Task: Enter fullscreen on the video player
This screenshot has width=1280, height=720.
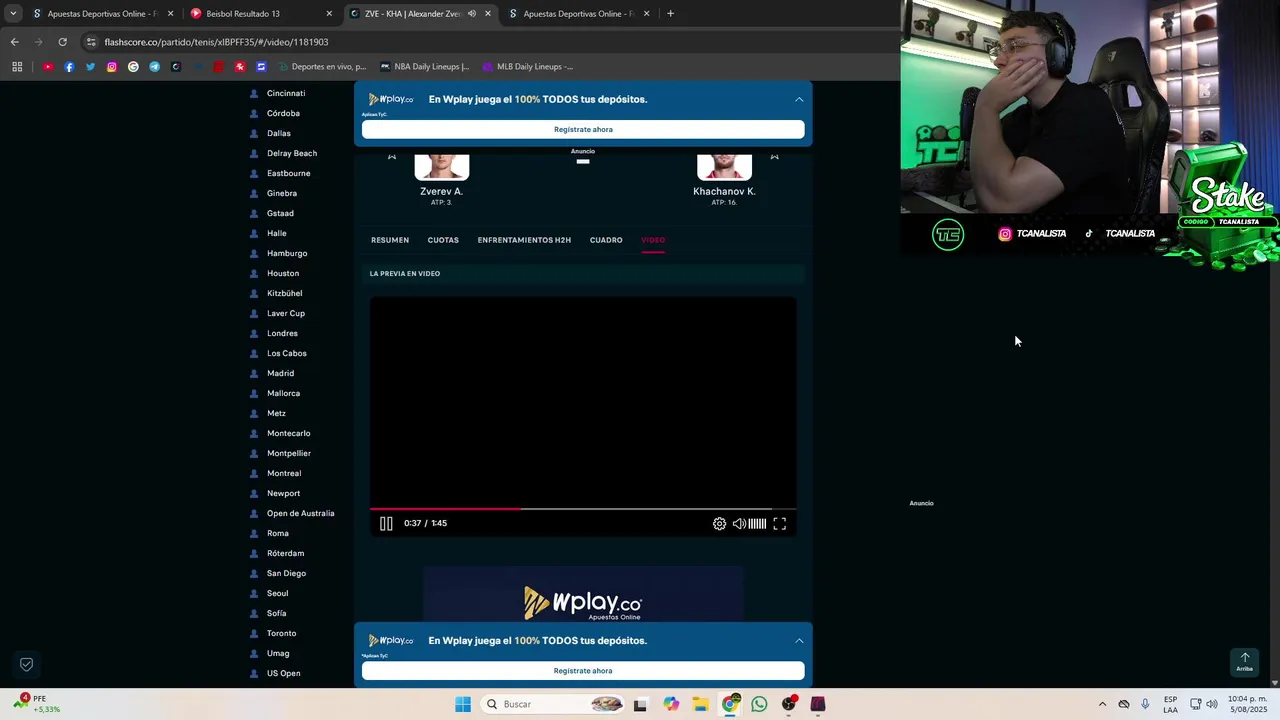Action: 780,523
